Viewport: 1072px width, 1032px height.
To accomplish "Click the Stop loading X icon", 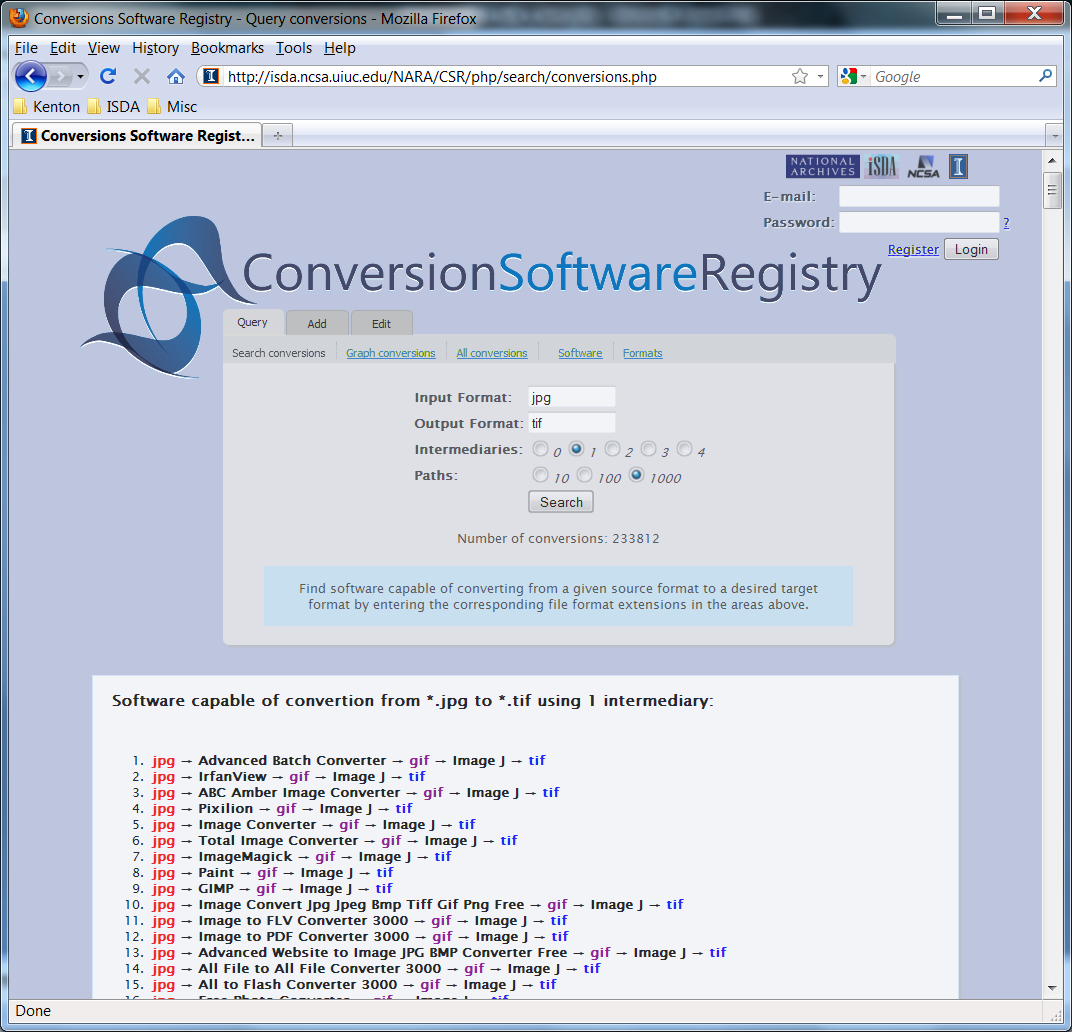I will pos(142,76).
